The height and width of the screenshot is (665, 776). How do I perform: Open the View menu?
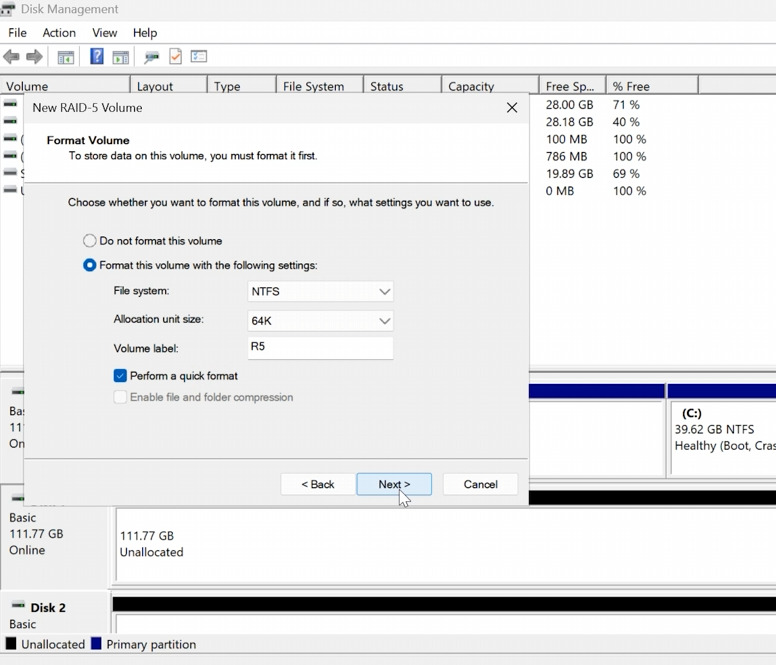pos(104,33)
